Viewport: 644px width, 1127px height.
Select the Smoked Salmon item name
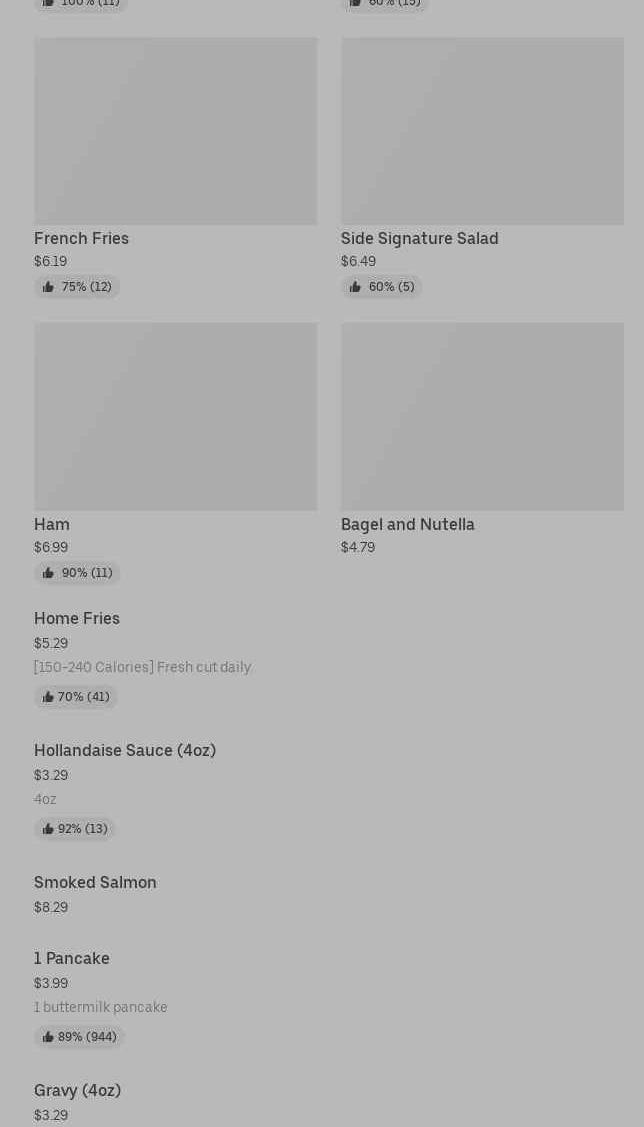coord(95,883)
